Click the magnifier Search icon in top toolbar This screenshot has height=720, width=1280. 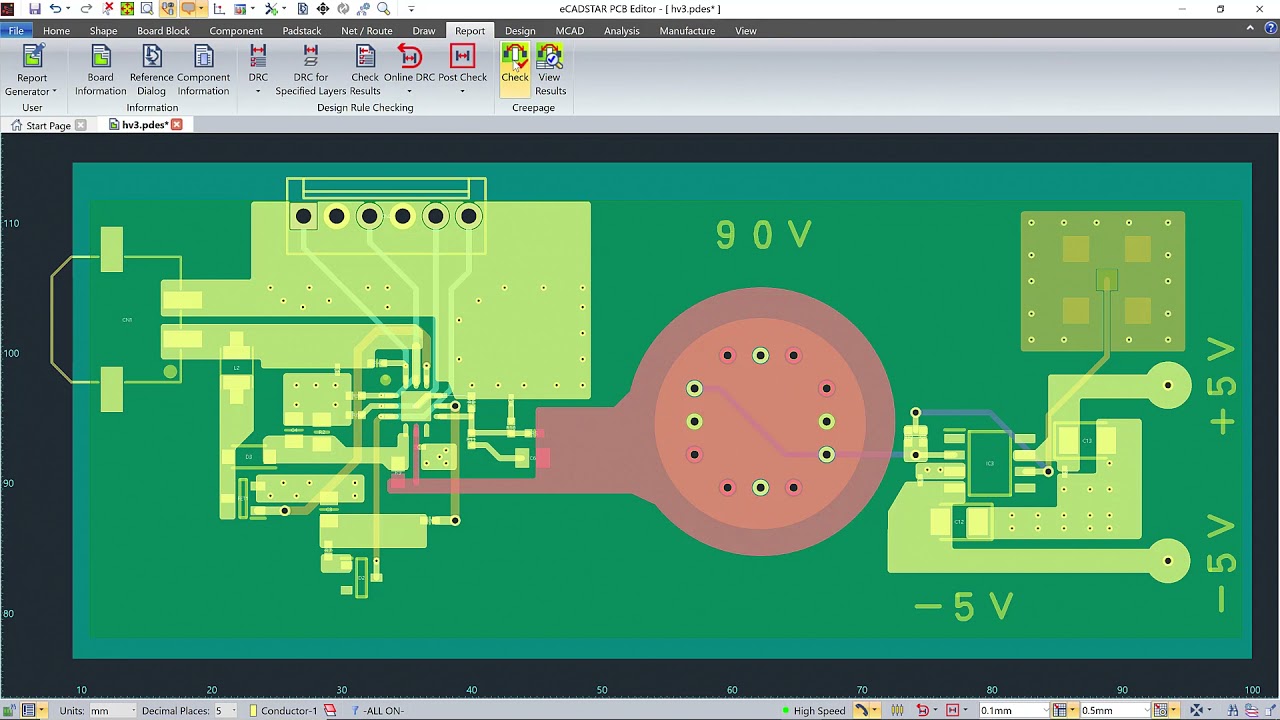(383, 9)
